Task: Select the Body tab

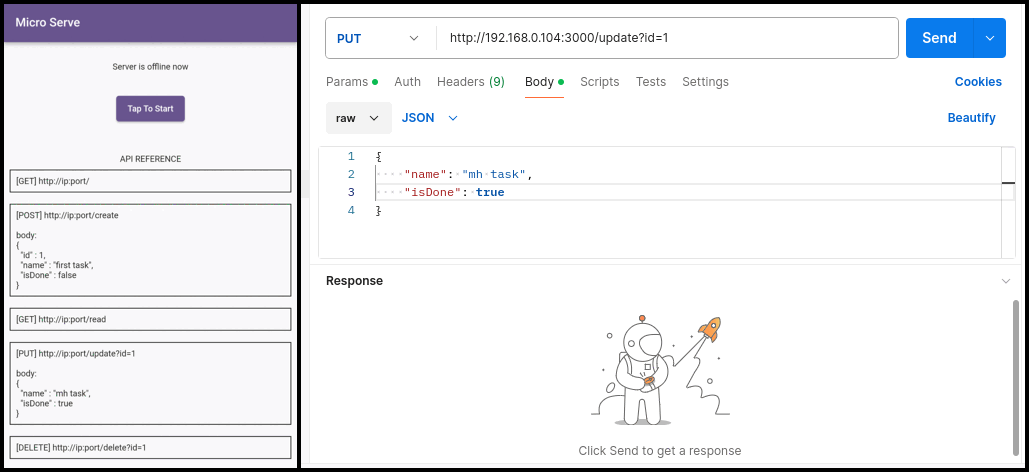Action: click(x=544, y=82)
